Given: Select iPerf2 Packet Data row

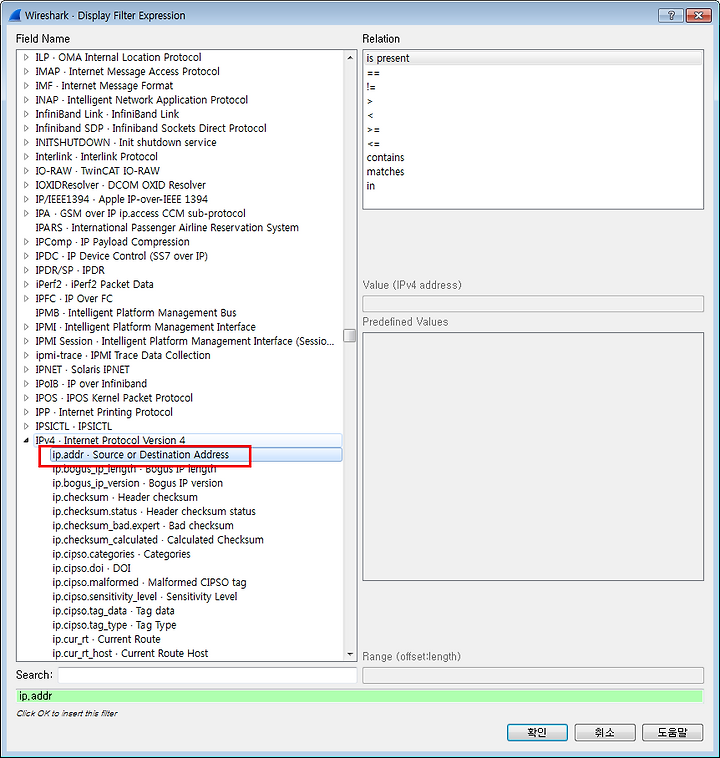Looking at the screenshot, I should tap(94, 284).
